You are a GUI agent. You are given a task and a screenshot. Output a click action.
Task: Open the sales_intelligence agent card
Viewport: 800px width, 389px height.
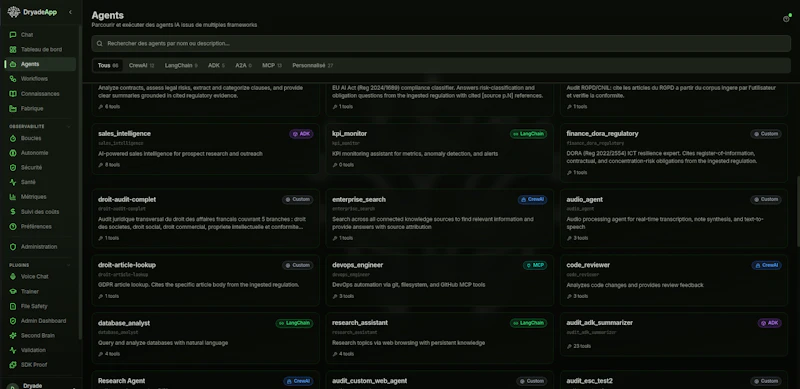(x=206, y=149)
